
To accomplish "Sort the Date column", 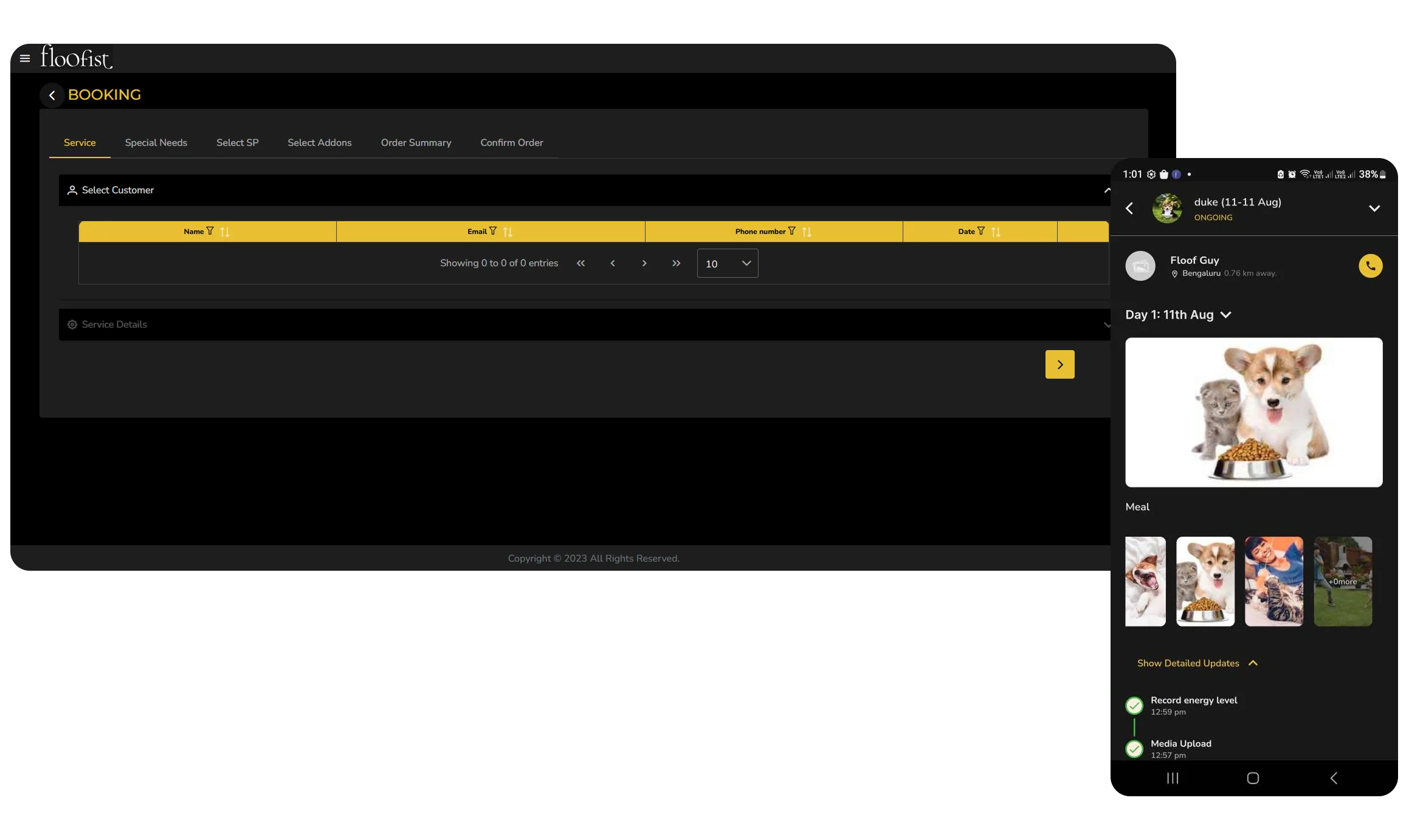I will click(996, 232).
